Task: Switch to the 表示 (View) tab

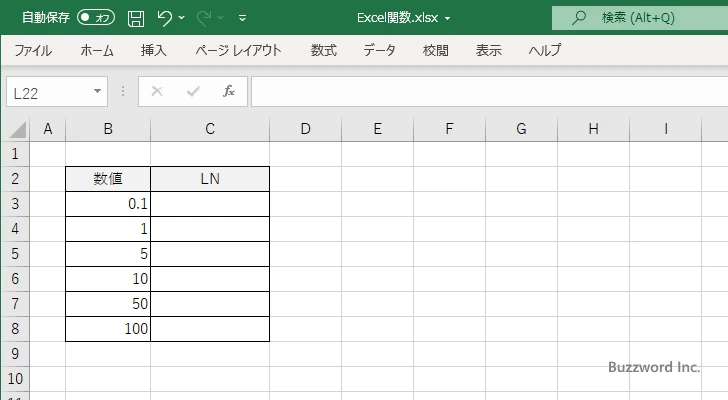Action: 488,50
